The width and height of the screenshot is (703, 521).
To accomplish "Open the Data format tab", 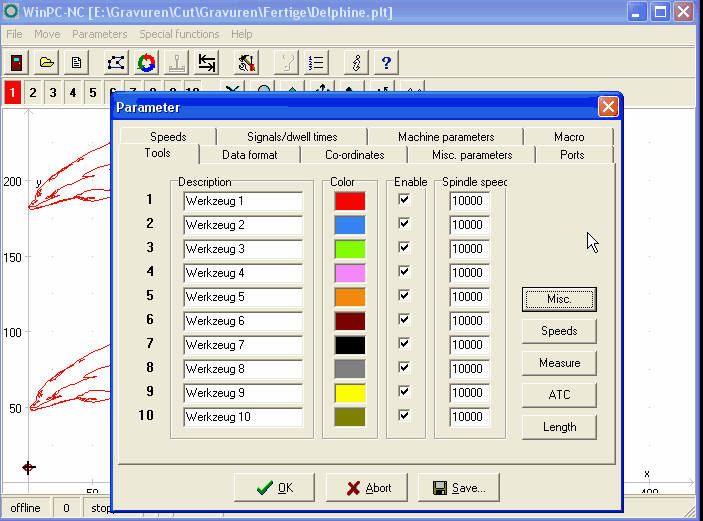I will click(250, 155).
